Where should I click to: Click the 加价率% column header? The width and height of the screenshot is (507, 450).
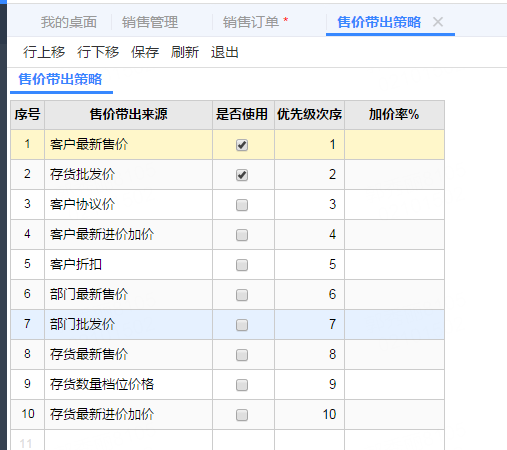tap(394, 115)
